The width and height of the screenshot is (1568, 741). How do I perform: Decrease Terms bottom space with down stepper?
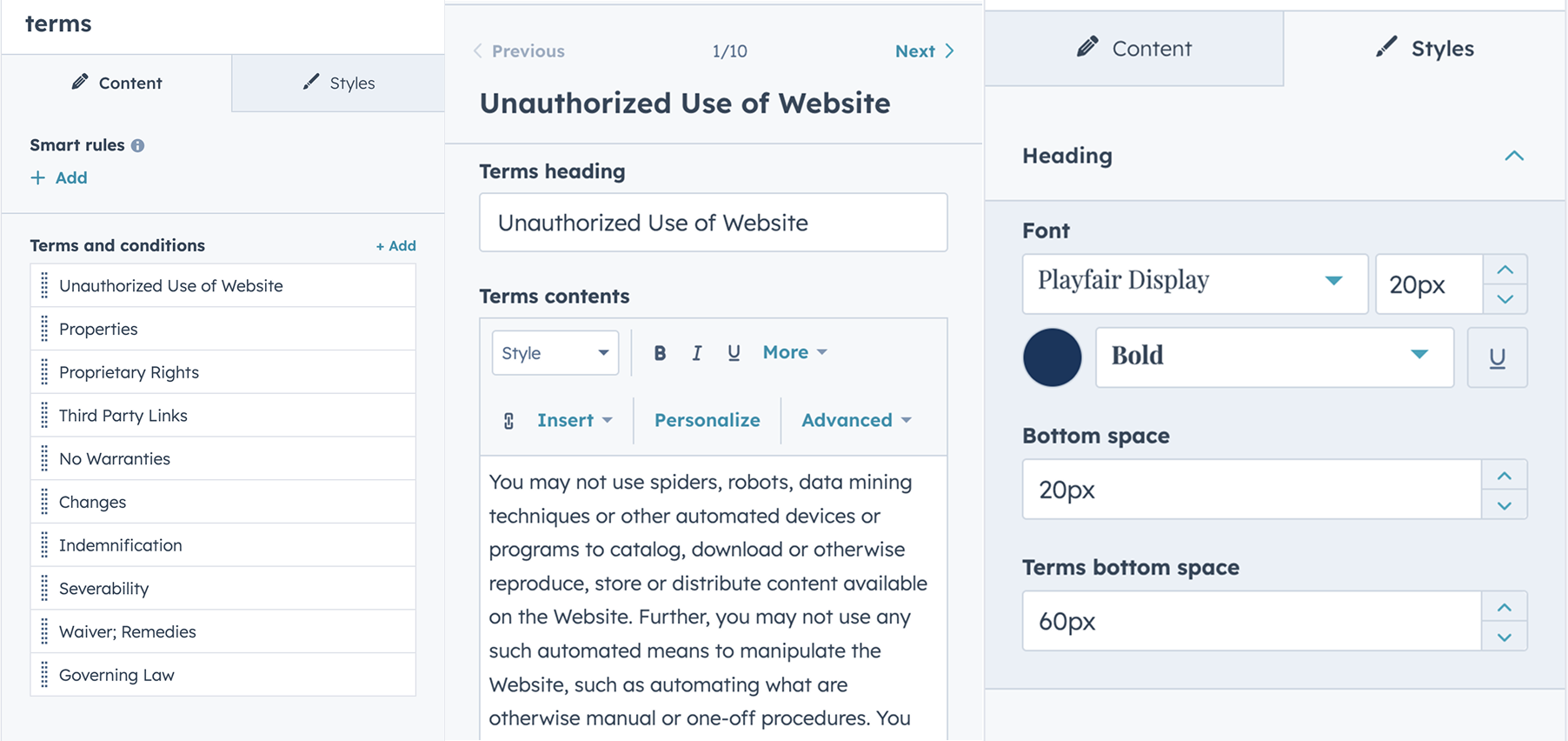[x=1505, y=637]
